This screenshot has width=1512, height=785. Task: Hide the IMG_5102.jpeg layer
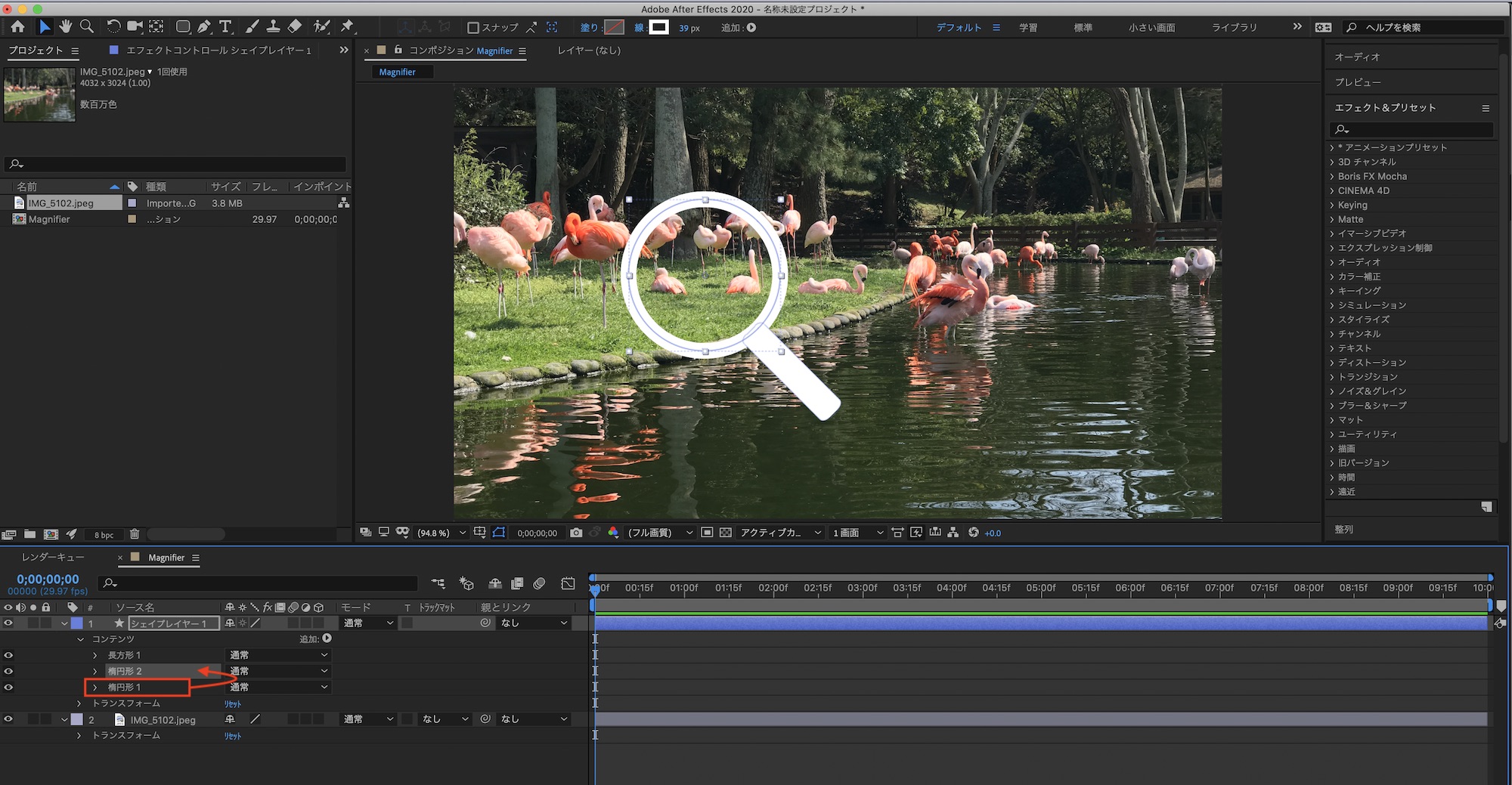tap(8, 719)
